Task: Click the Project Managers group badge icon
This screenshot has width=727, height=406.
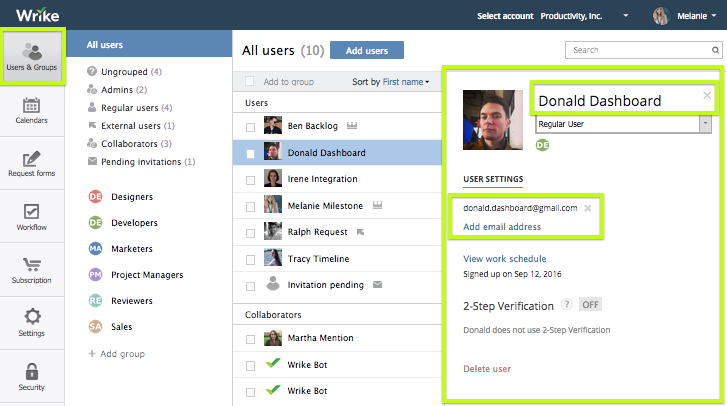Action: [96, 274]
